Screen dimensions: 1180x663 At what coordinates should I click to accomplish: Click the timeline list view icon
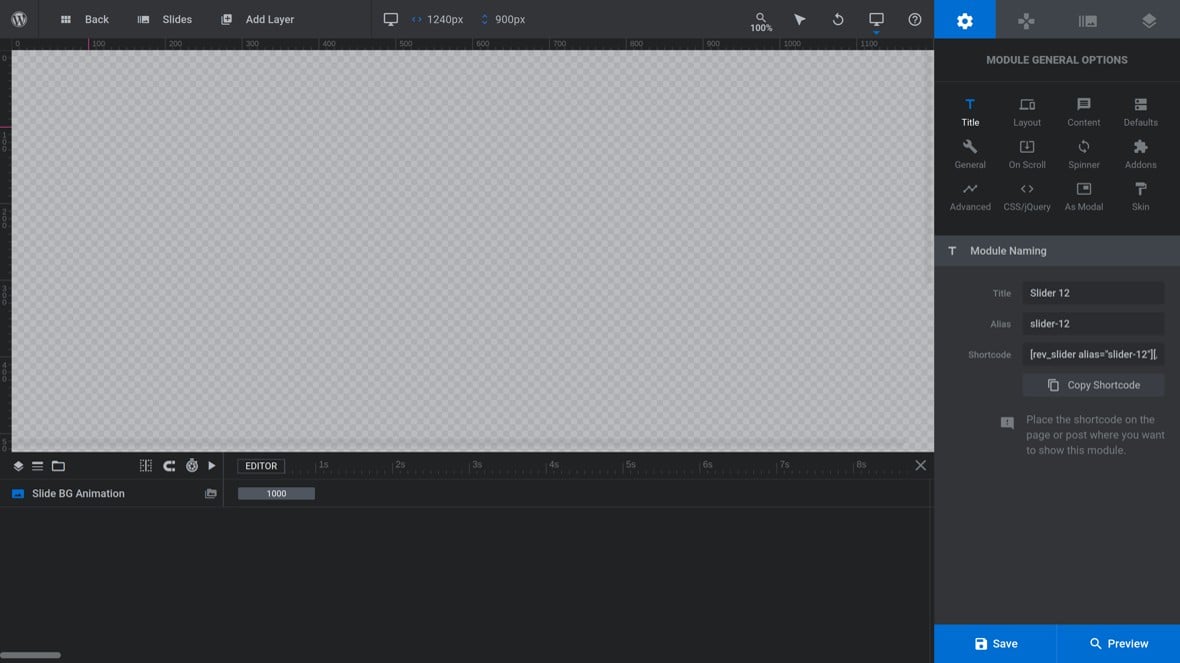[38, 466]
